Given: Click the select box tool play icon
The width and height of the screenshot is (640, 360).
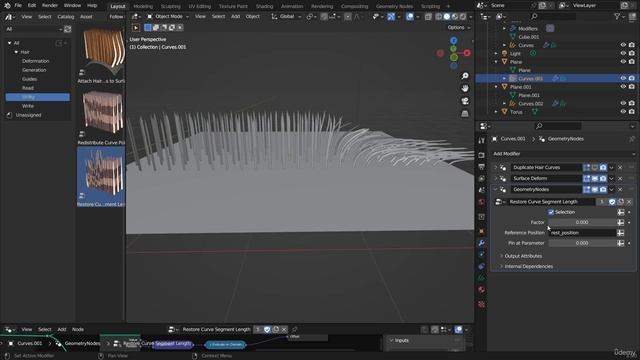Looking at the screenshot, I should [136, 27].
